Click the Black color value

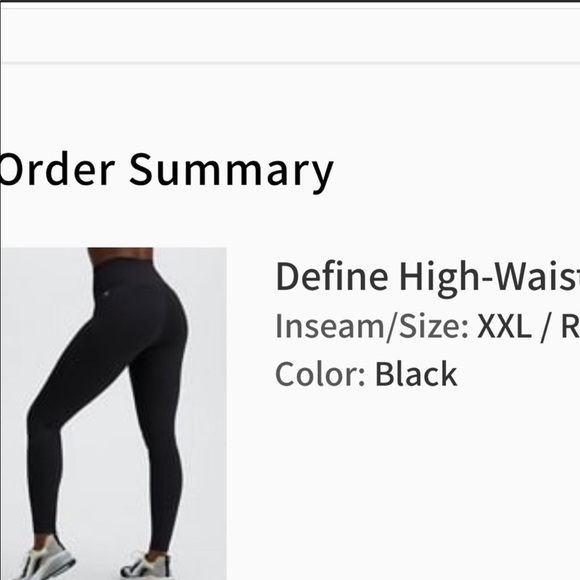[x=416, y=374]
